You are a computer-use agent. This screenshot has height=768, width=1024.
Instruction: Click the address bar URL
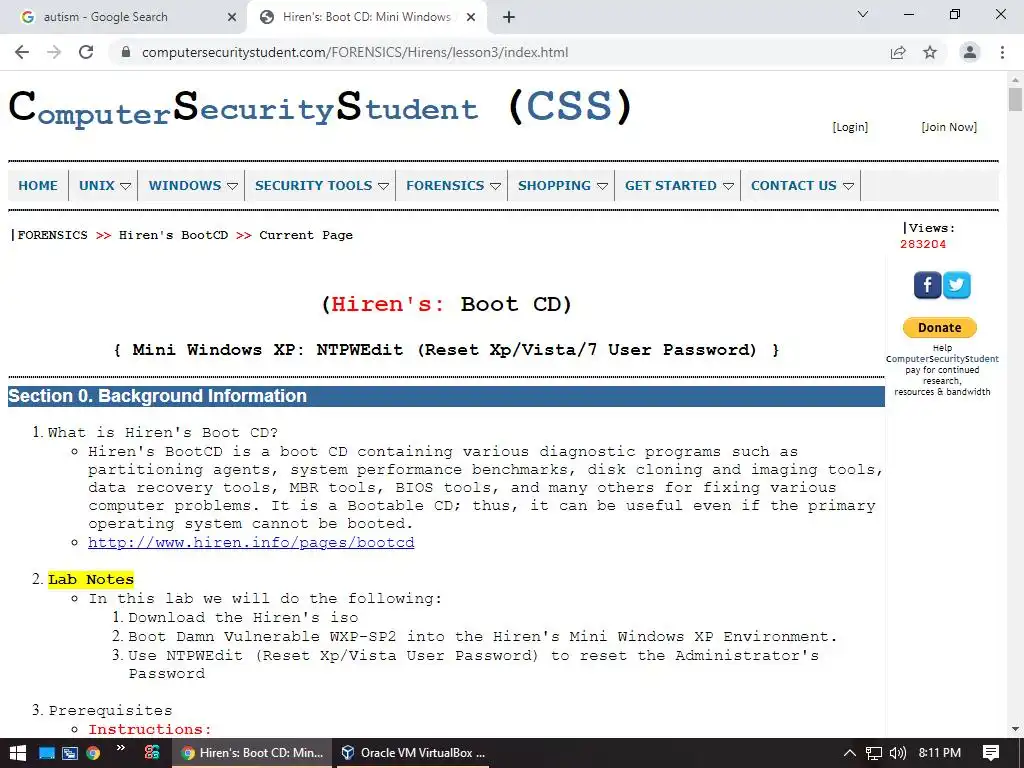355,52
